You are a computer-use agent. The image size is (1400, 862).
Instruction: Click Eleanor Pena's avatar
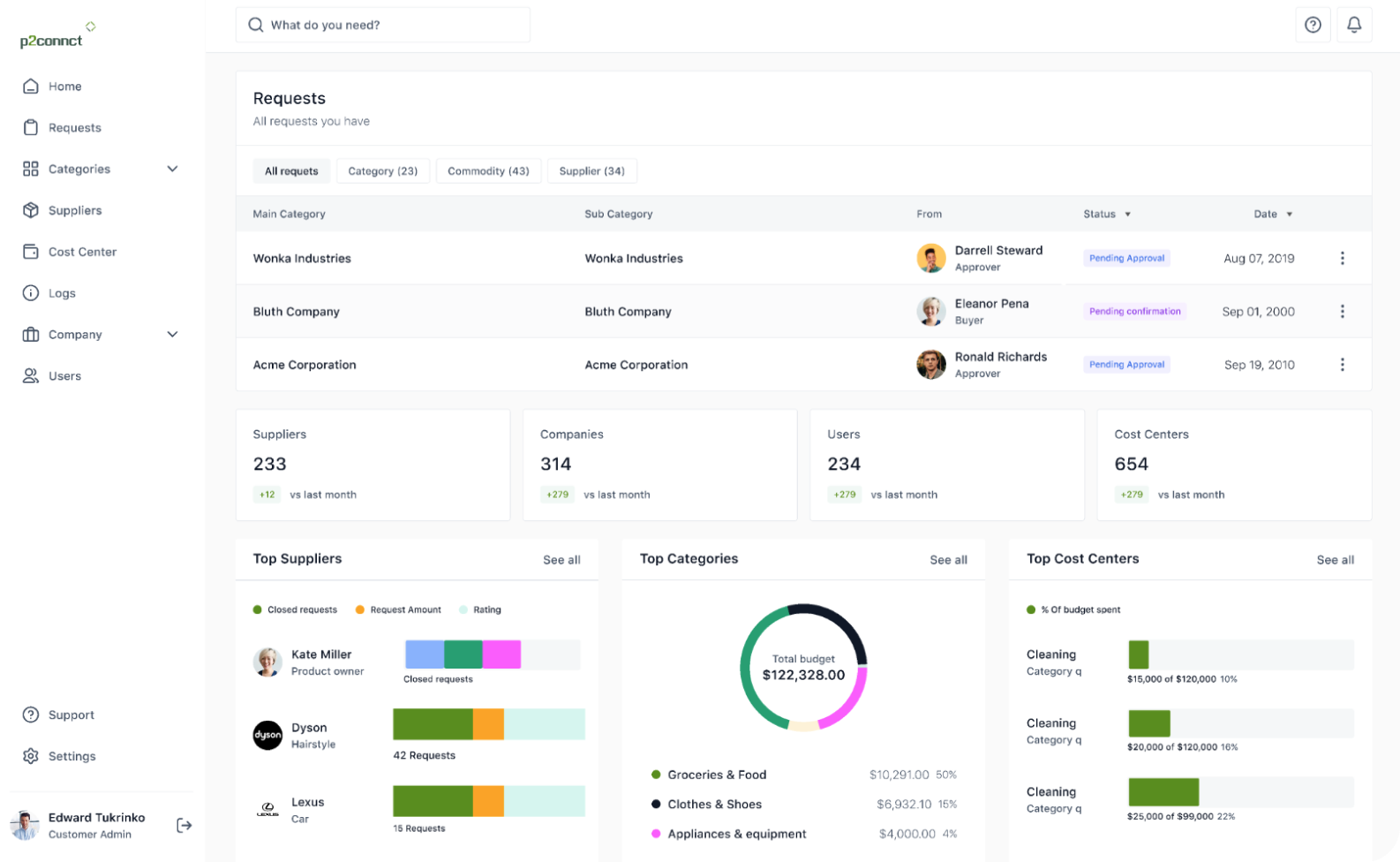point(931,311)
